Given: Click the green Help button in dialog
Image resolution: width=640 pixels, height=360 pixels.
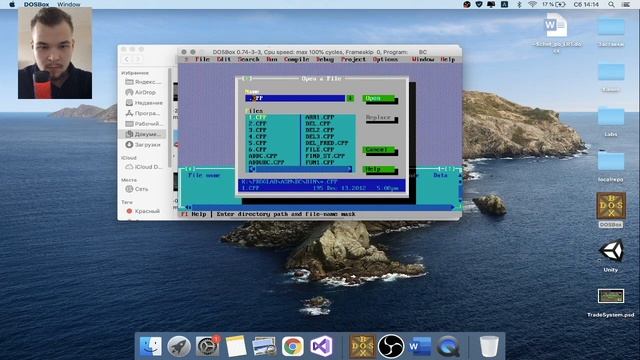Looking at the screenshot, I should coord(379,169).
